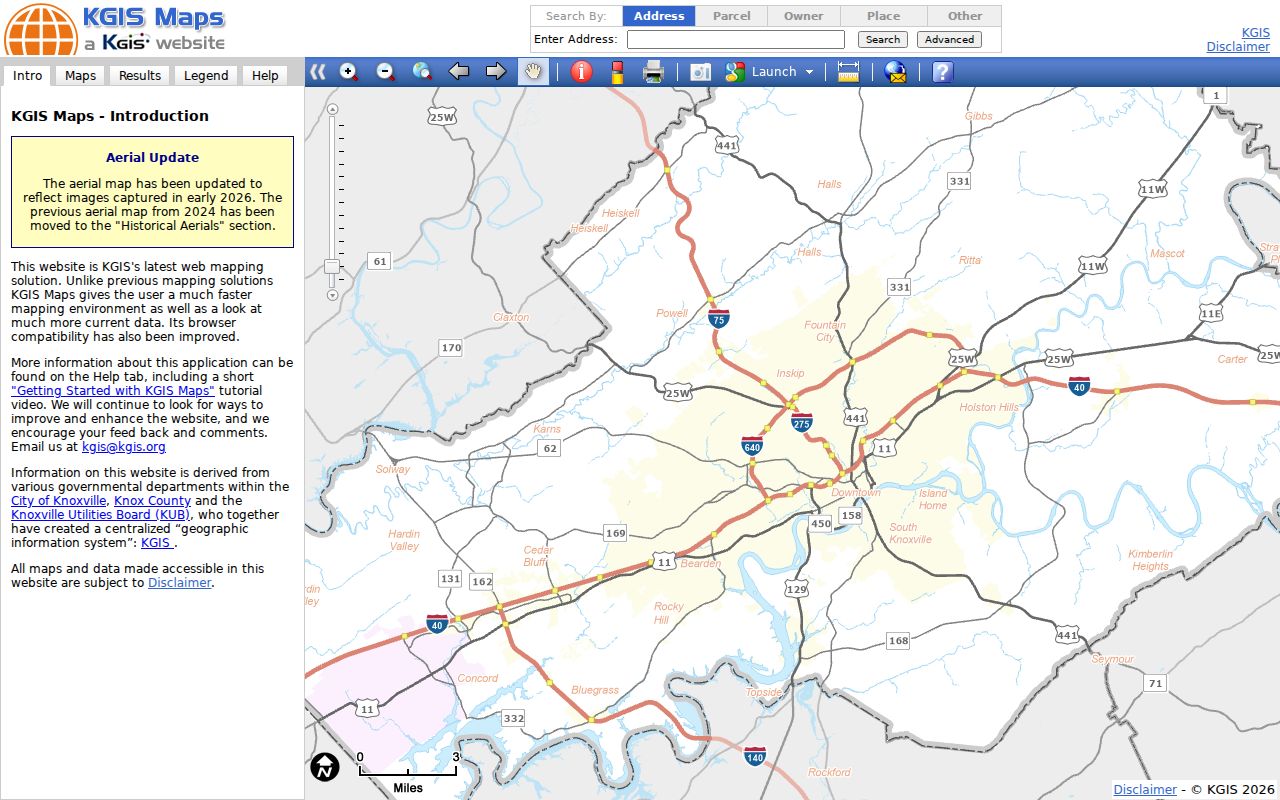Image resolution: width=1280 pixels, height=800 pixels.
Task: Click the Downtown map label
Action: [x=856, y=493]
